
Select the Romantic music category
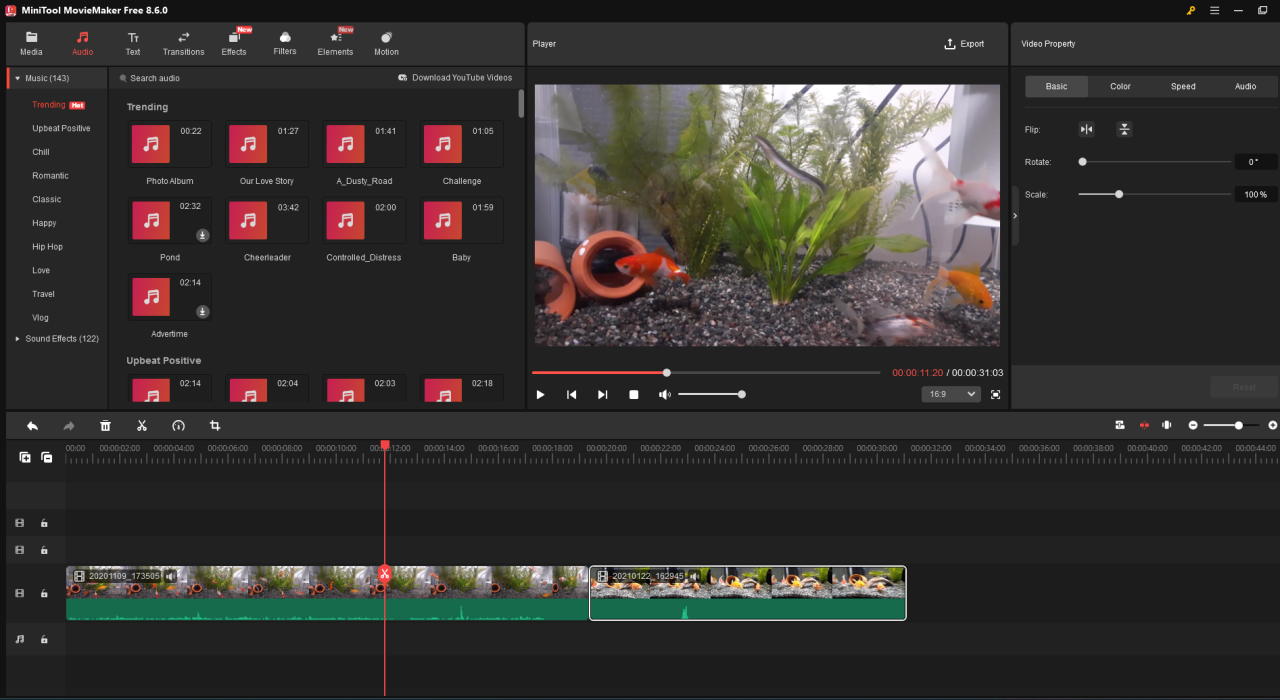pos(50,175)
